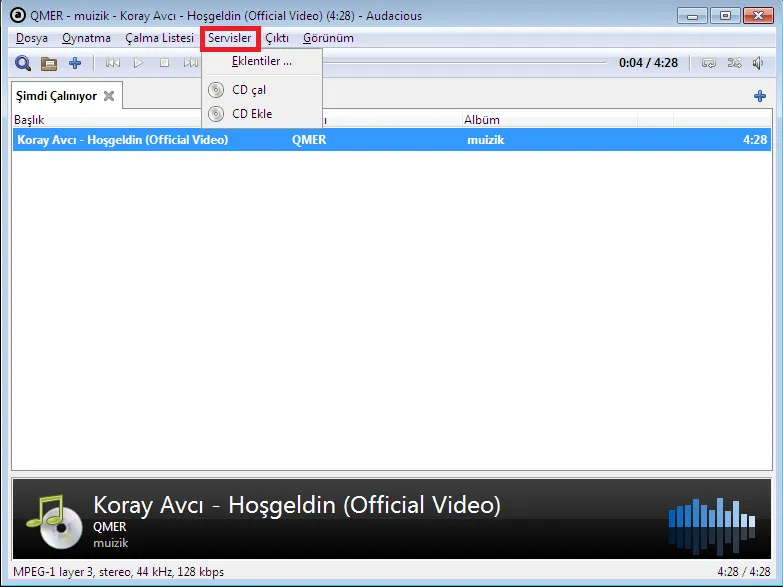
Task: Add files with toolbar plus icon
Action: (75, 63)
